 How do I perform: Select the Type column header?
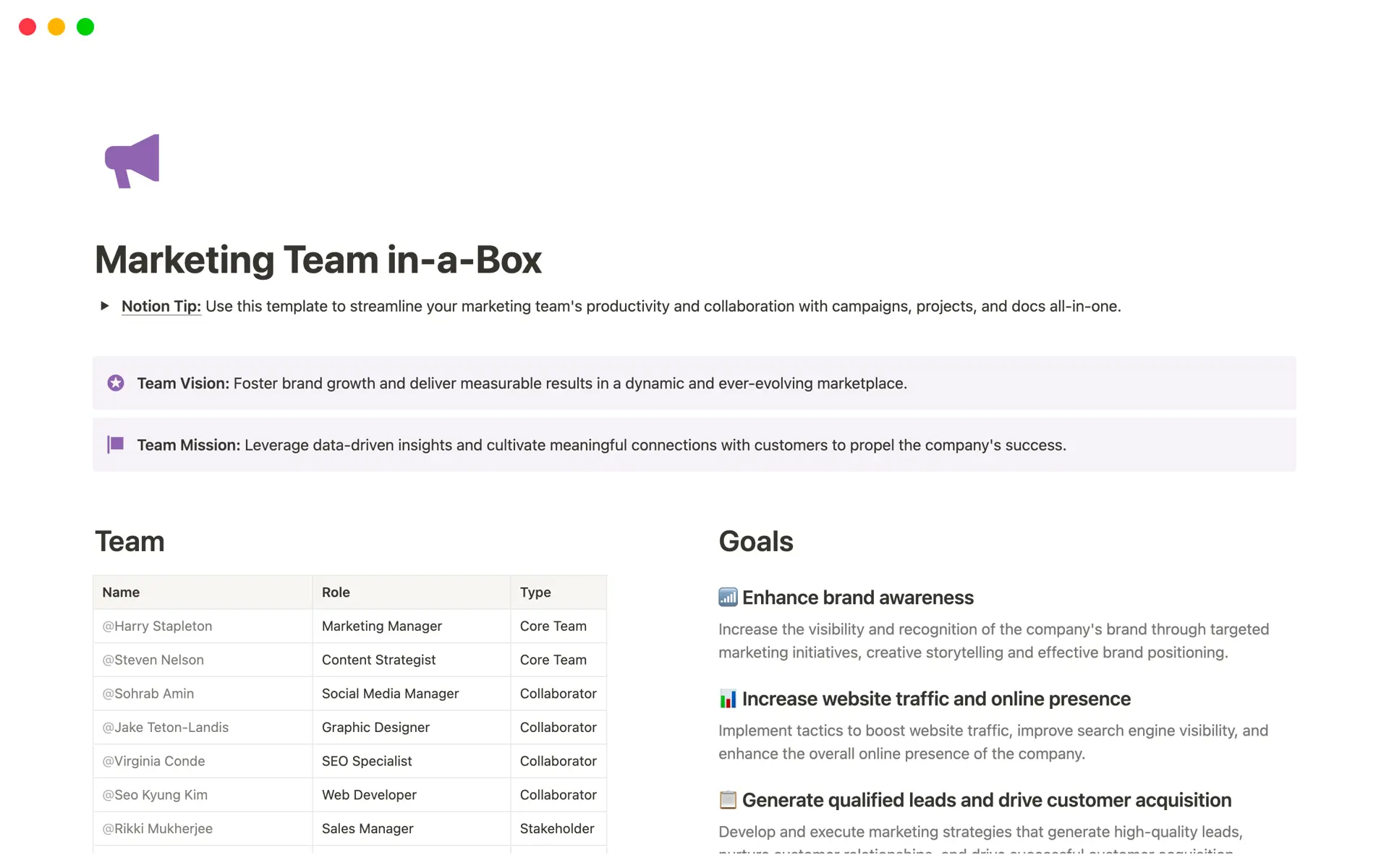pyautogui.click(x=535, y=592)
